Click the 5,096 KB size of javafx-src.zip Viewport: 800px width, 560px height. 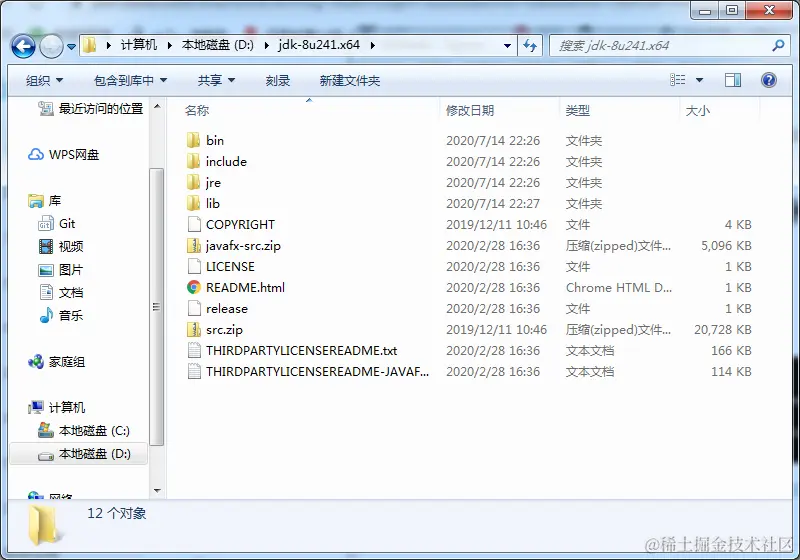coord(726,245)
